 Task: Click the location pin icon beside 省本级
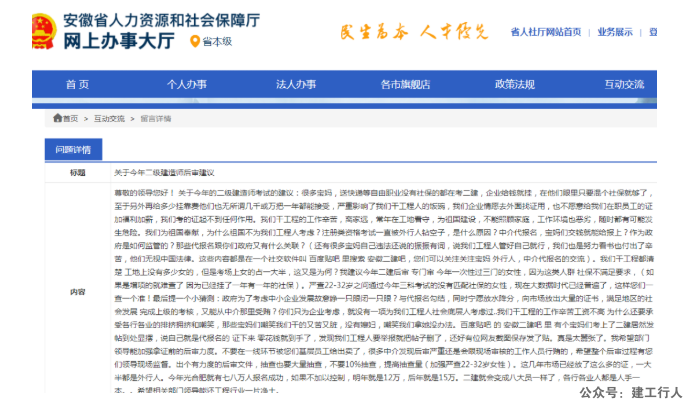tap(195, 41)
